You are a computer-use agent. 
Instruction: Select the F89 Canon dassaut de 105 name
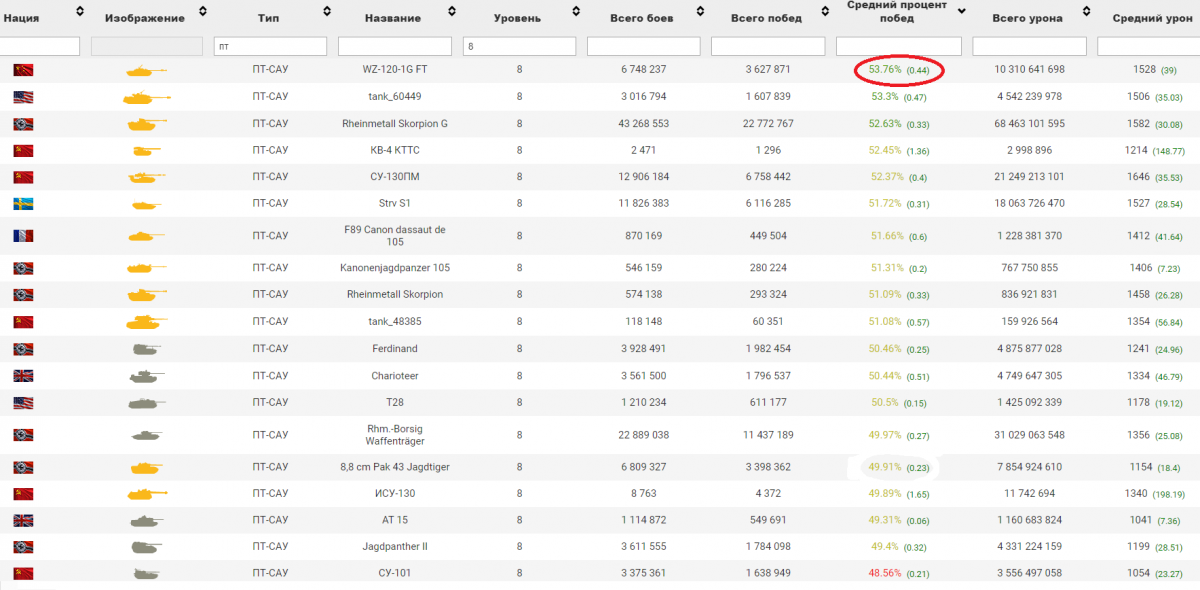(394, 236)
